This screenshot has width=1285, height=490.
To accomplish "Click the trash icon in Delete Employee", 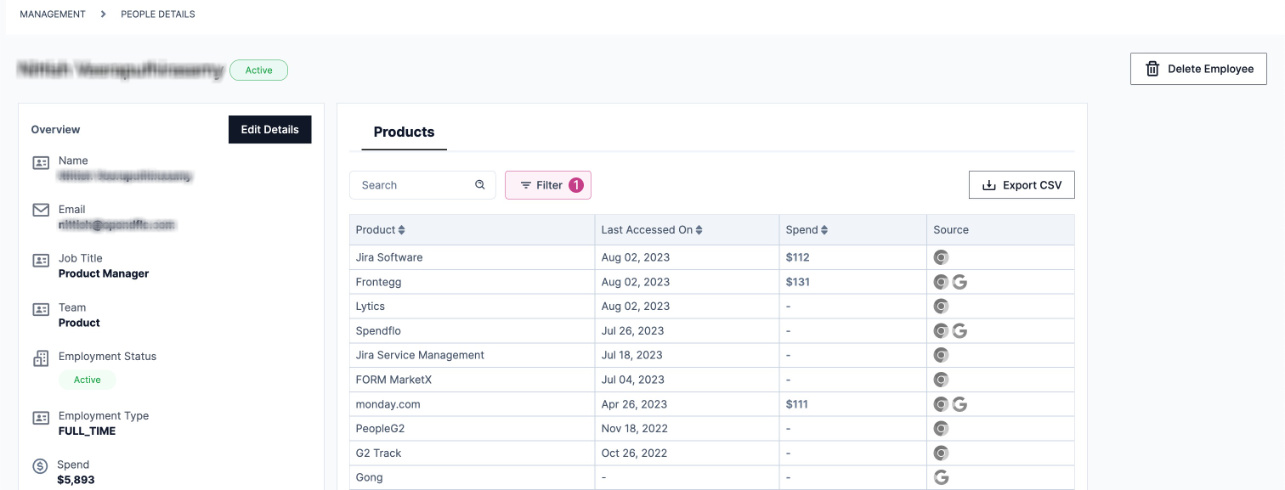I will click(1152, 69).
